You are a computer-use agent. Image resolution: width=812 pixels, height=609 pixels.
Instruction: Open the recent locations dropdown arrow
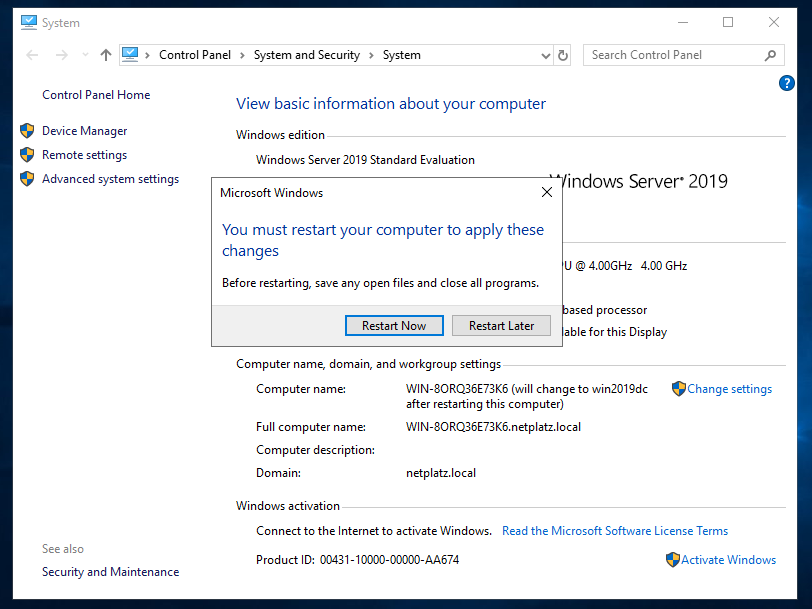coord(85,55)
